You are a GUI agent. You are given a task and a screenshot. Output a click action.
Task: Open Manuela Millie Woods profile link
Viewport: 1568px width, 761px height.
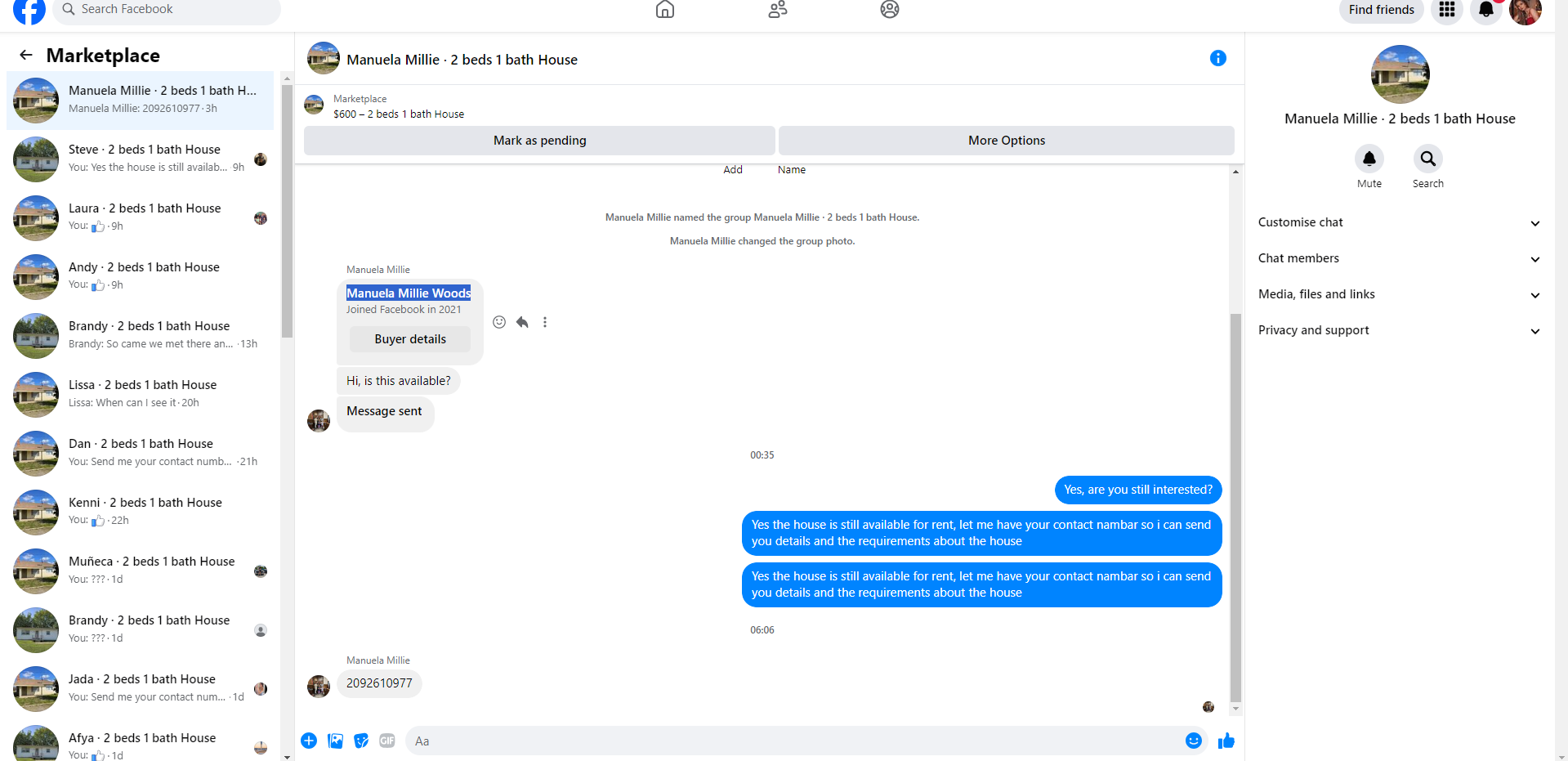pos(409,293)
